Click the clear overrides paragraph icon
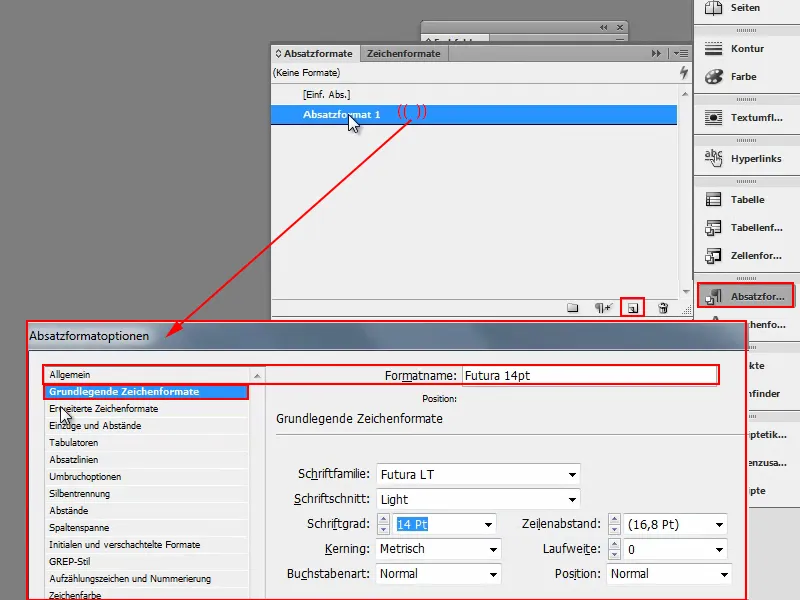 tap(603, 308)
